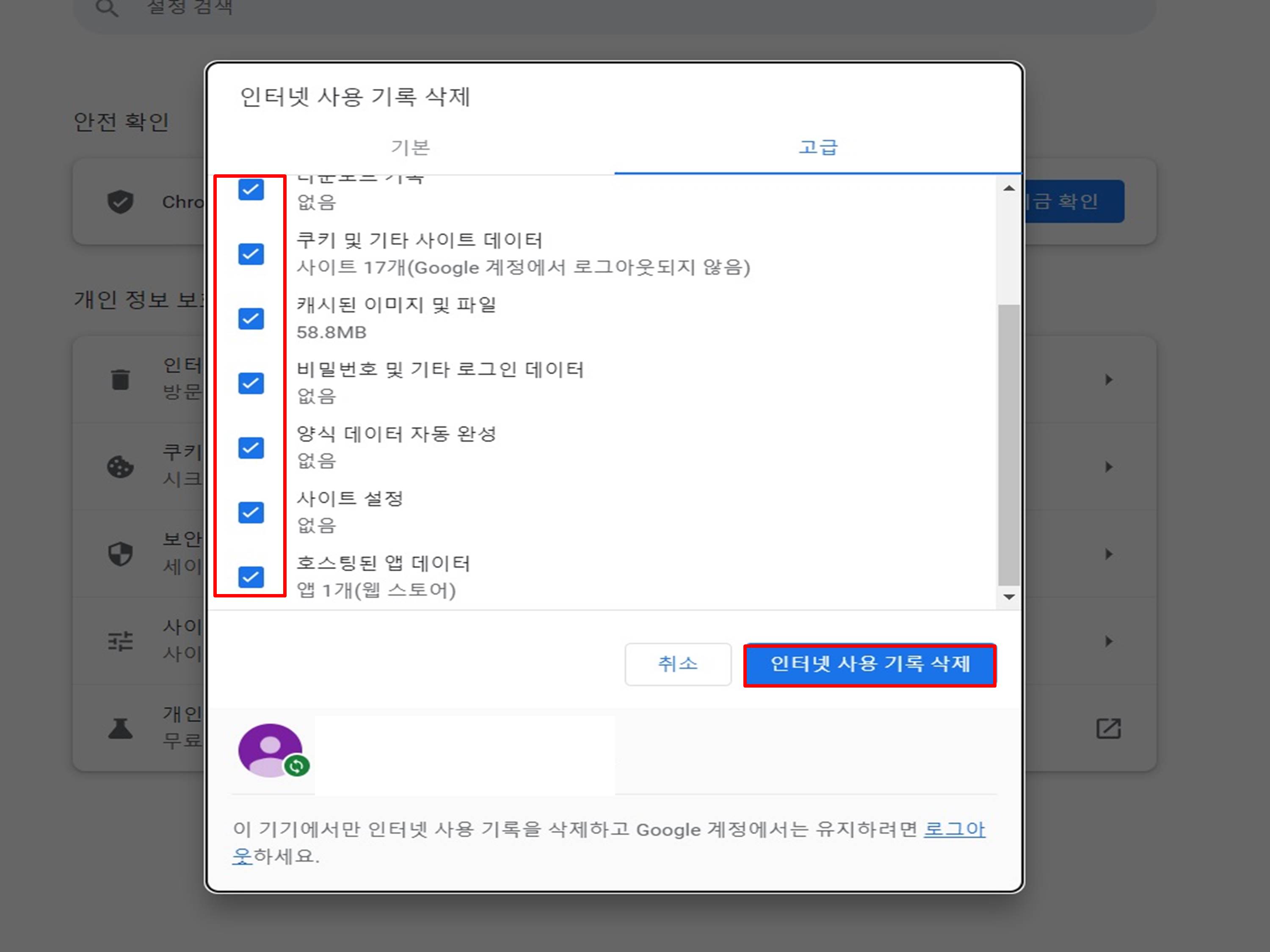The image size is (1270, 952).
Task: Click the 58.8MB cache size text
Action: 331,332
